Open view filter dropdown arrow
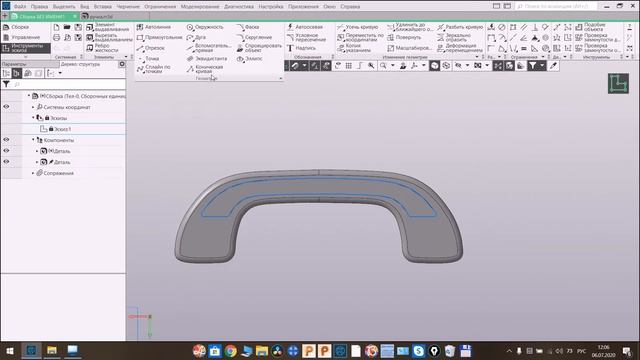 [x=542, y=66]
